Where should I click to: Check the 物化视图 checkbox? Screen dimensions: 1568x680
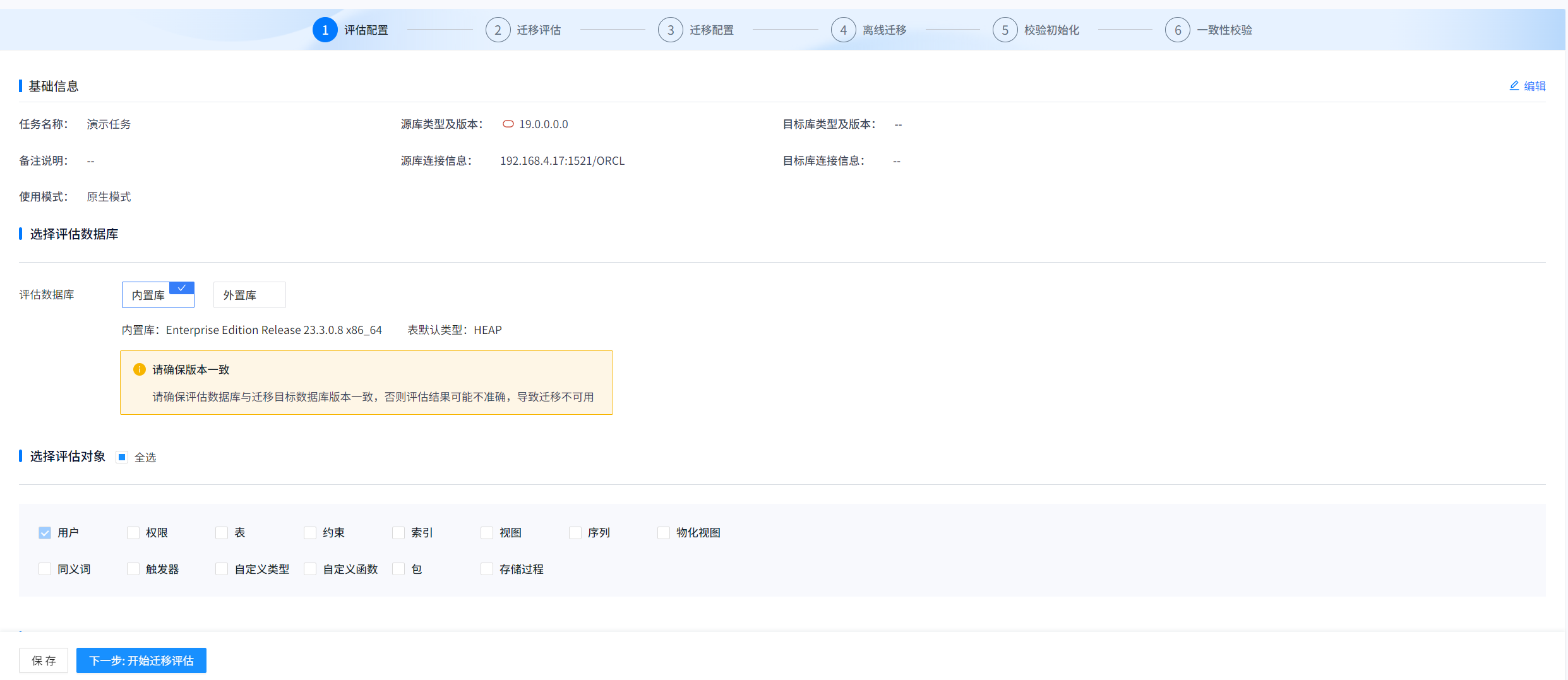point(664,533)
